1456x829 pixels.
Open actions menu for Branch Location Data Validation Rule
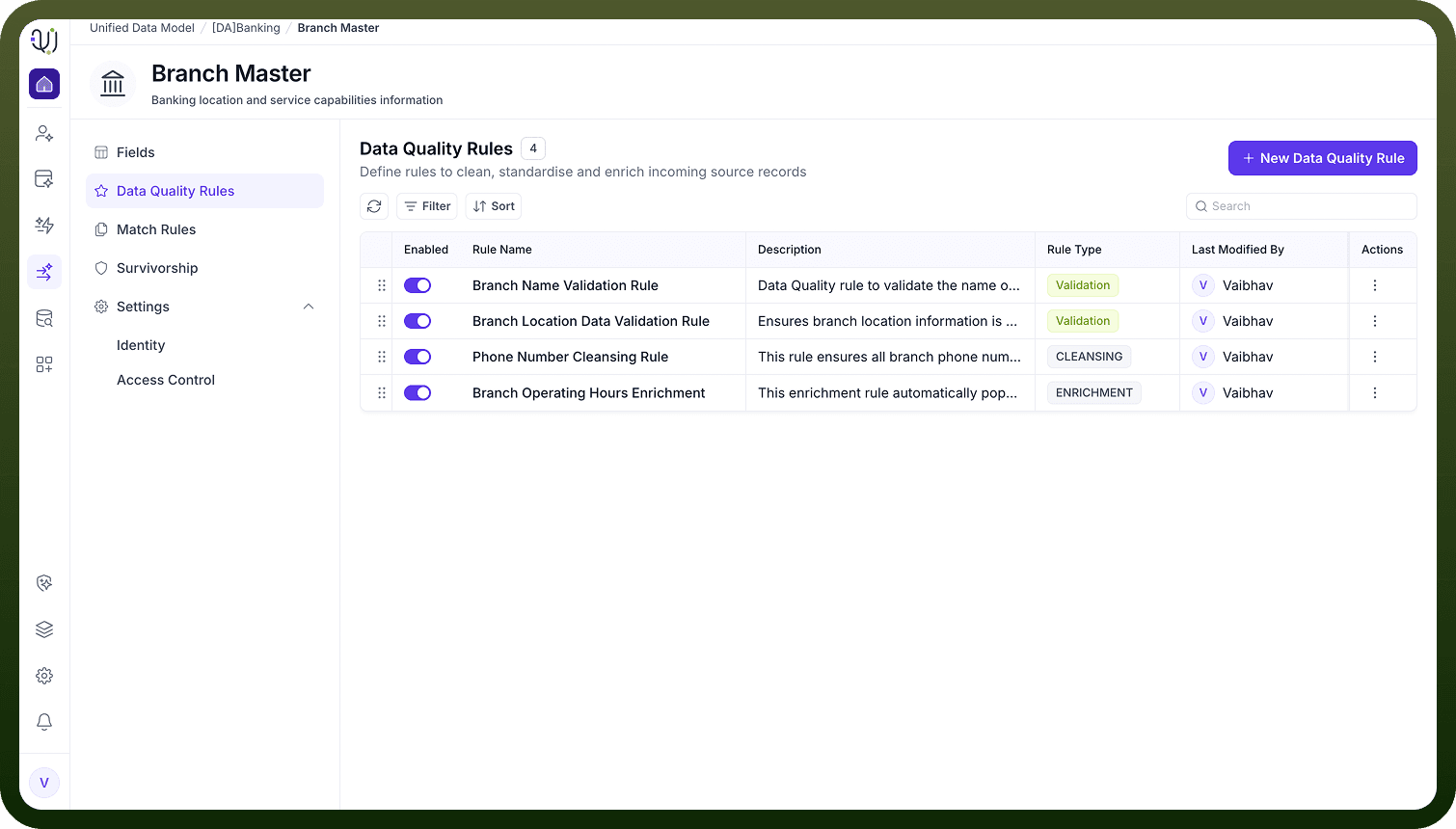1375,321
